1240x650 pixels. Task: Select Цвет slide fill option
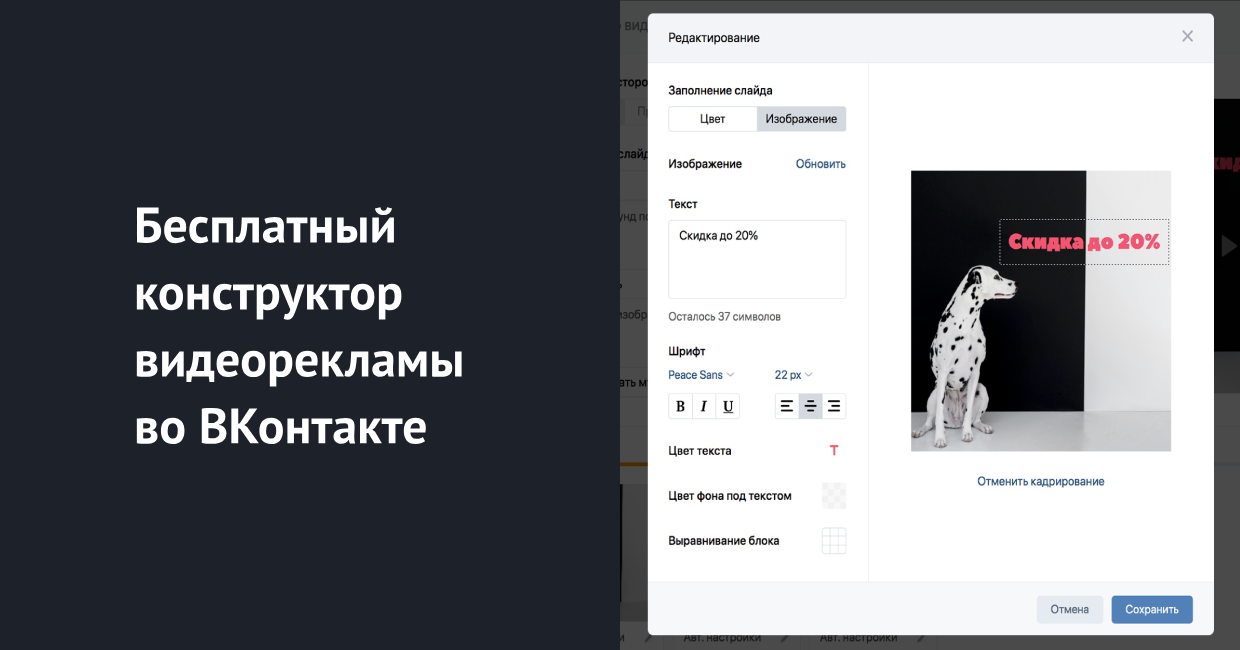713,119
